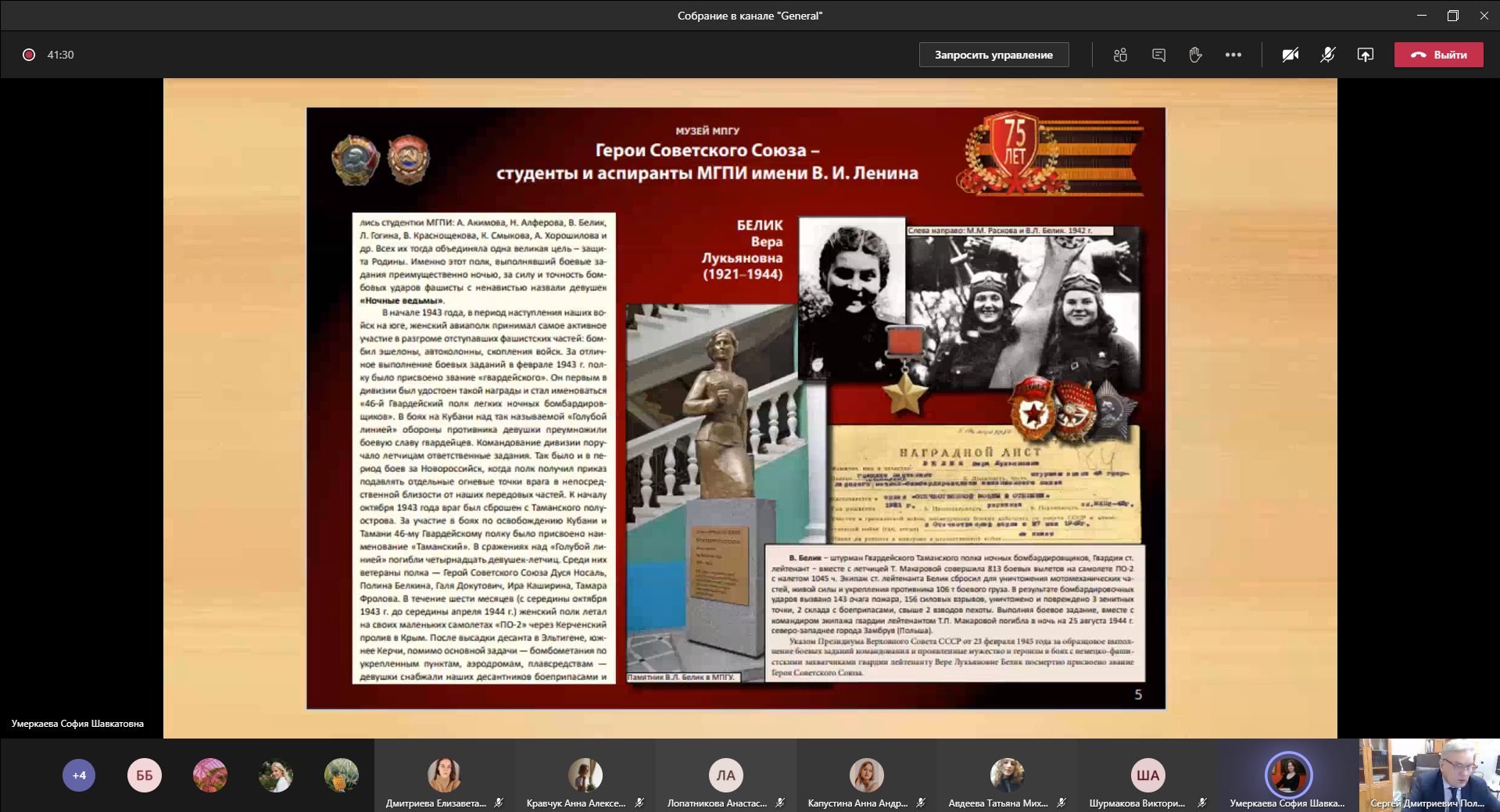
Task: Click the recording indicator icon
Action: (x=29, y=55)
